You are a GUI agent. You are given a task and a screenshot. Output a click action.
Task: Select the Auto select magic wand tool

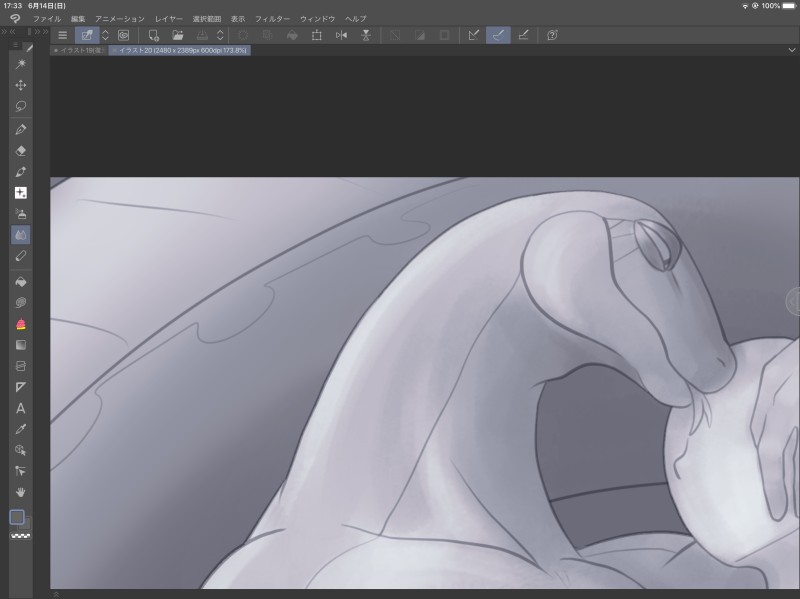(21, 64)
